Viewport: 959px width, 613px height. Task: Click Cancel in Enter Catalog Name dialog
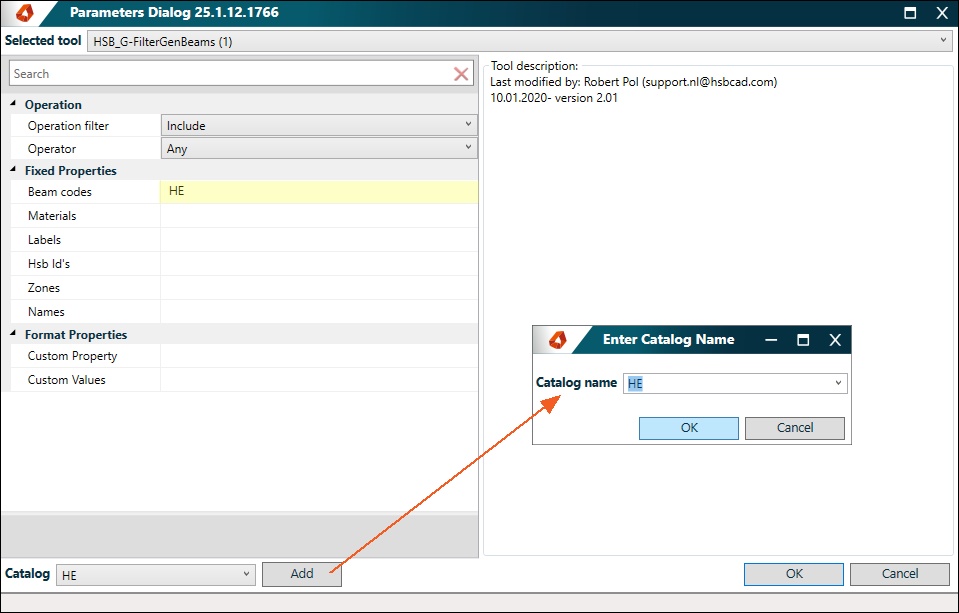pos(794,428)
